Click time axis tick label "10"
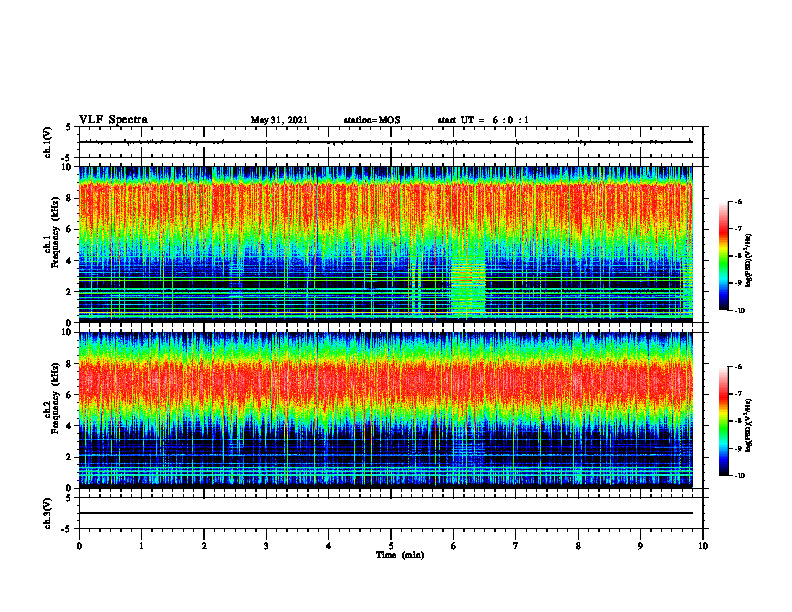This screenshot has height=612, width=792. click(703, 546)
